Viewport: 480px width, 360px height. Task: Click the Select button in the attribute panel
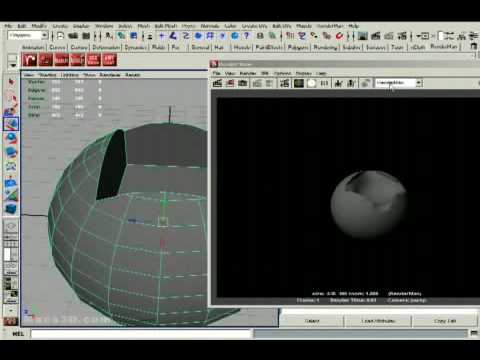click(x=312, y=321)
